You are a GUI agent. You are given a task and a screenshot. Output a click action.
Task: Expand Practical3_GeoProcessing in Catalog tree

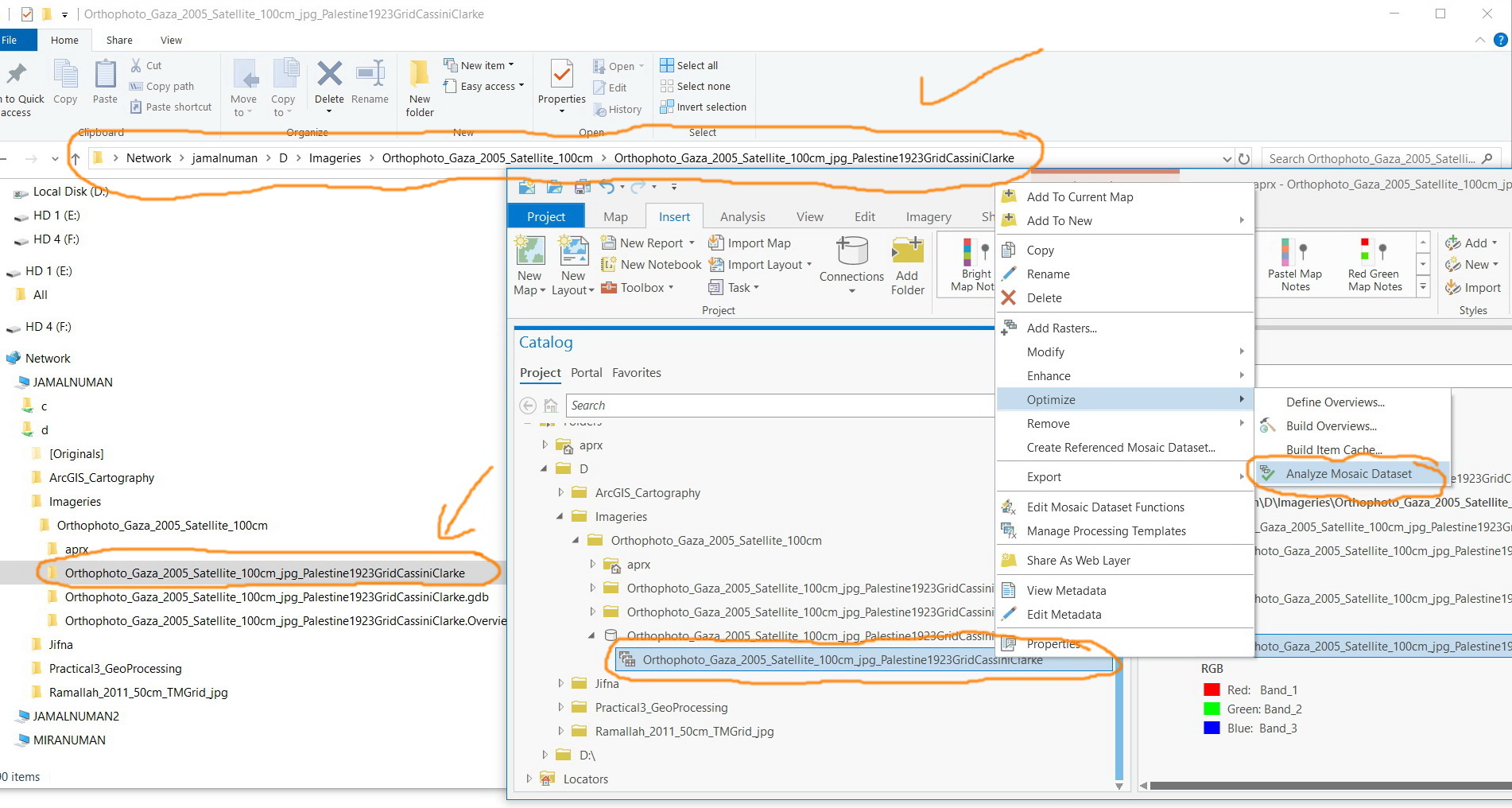[560, 707]
